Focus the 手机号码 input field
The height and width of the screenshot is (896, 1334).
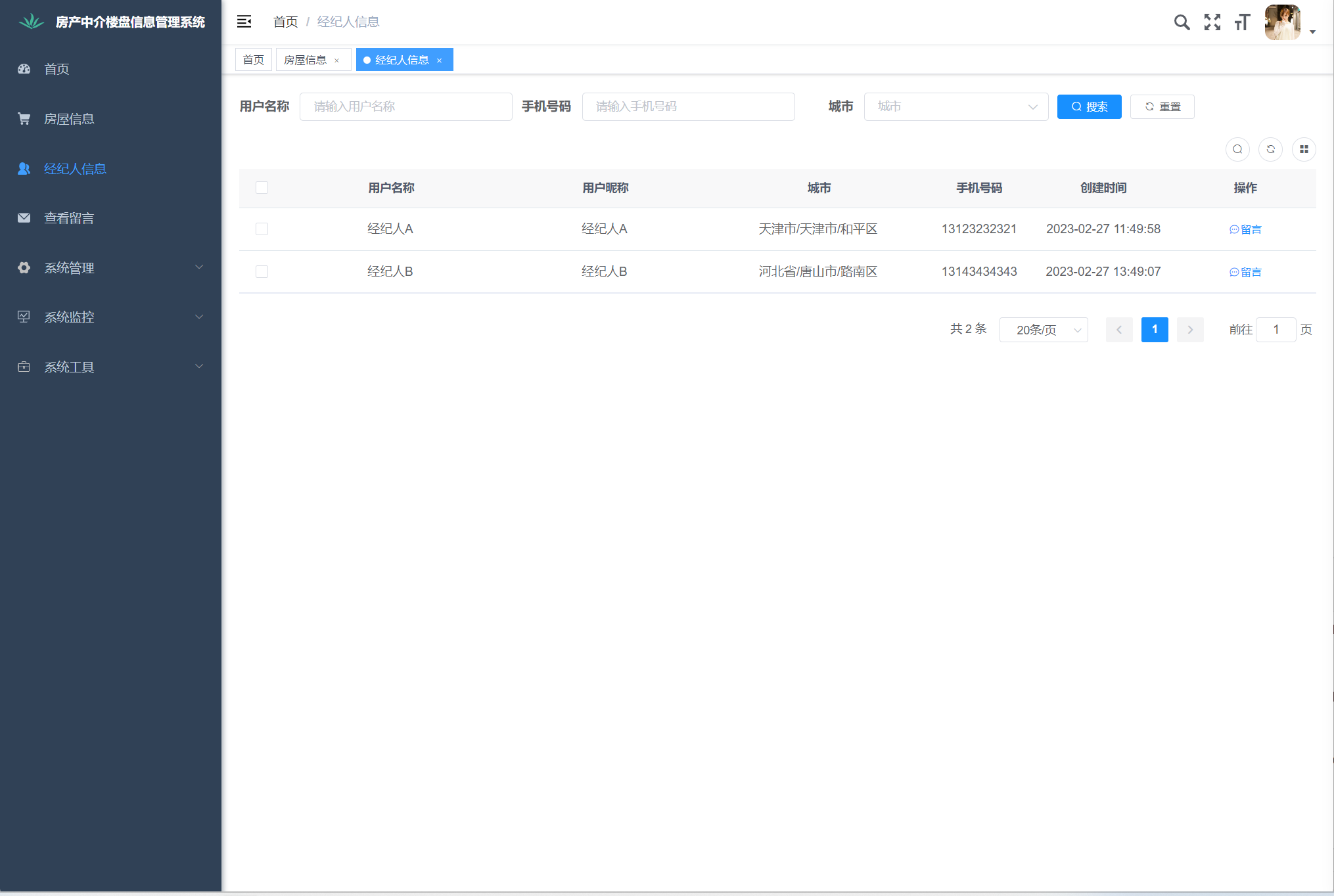click(x=688, y=106)
